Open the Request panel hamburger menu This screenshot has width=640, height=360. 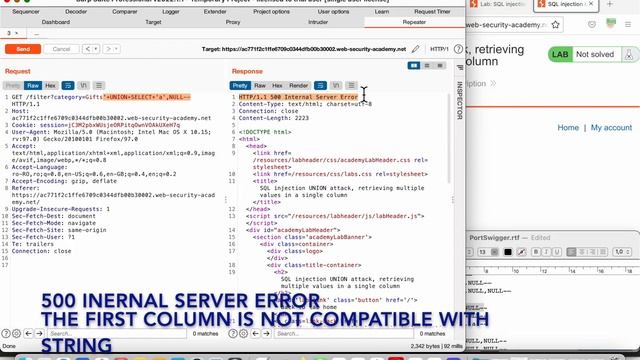click(99, 85)
